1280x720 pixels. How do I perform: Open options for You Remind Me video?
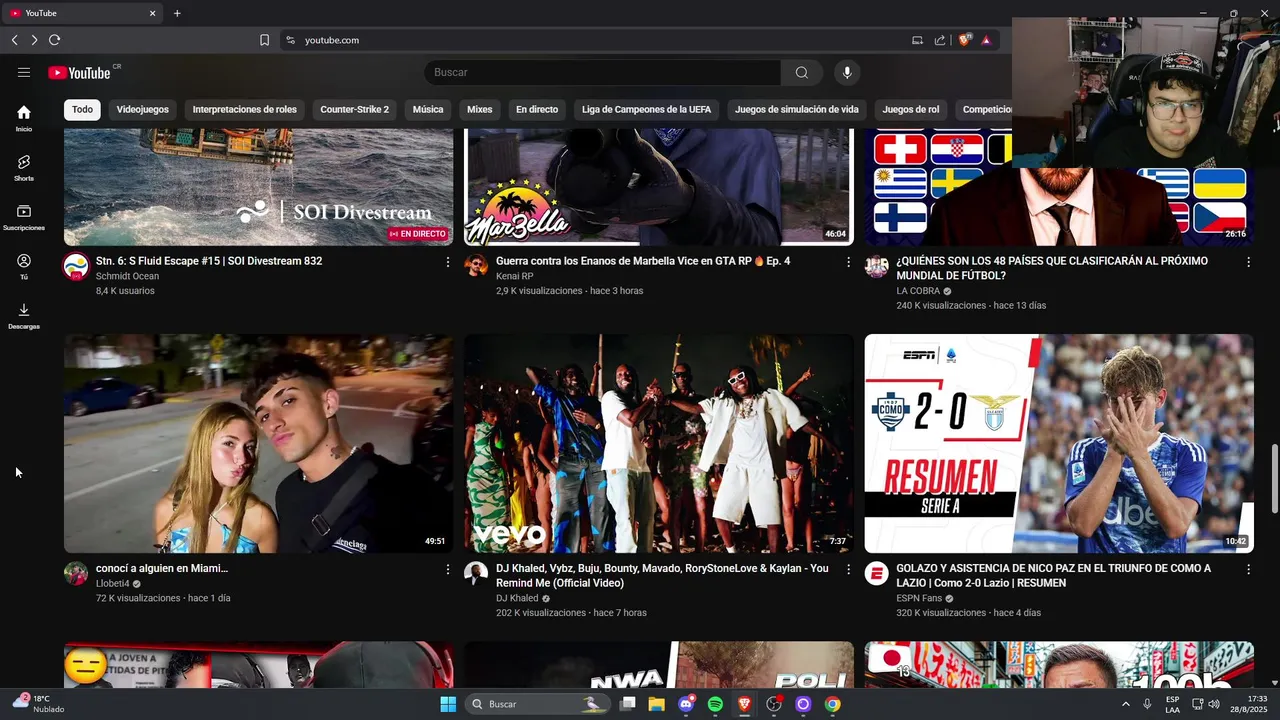848,569
